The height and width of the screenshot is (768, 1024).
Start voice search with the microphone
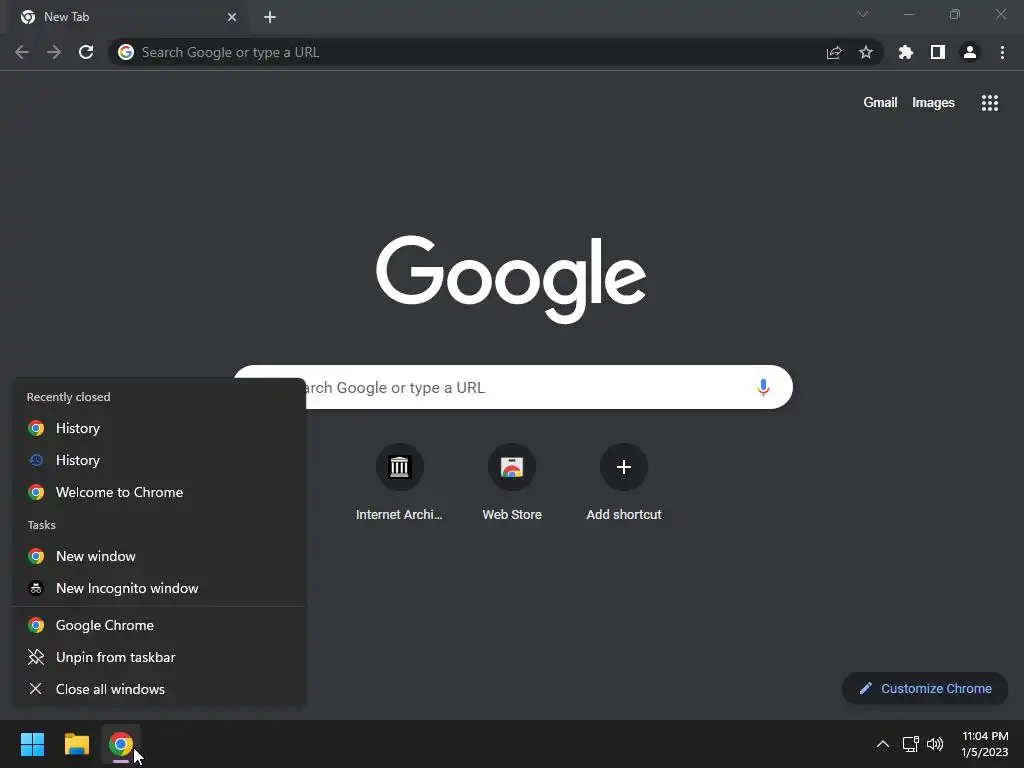pos(763,387)
